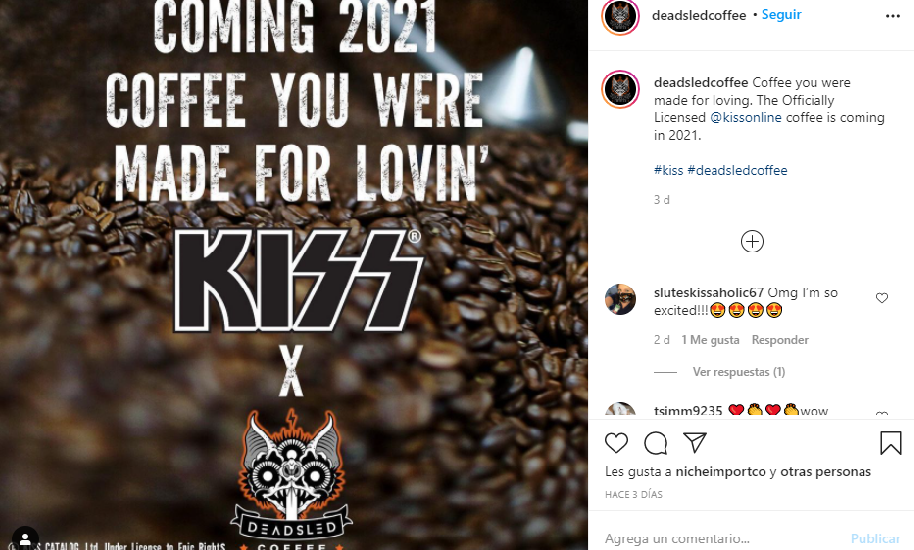Show tagged people icon on photo

pos(26,537)
